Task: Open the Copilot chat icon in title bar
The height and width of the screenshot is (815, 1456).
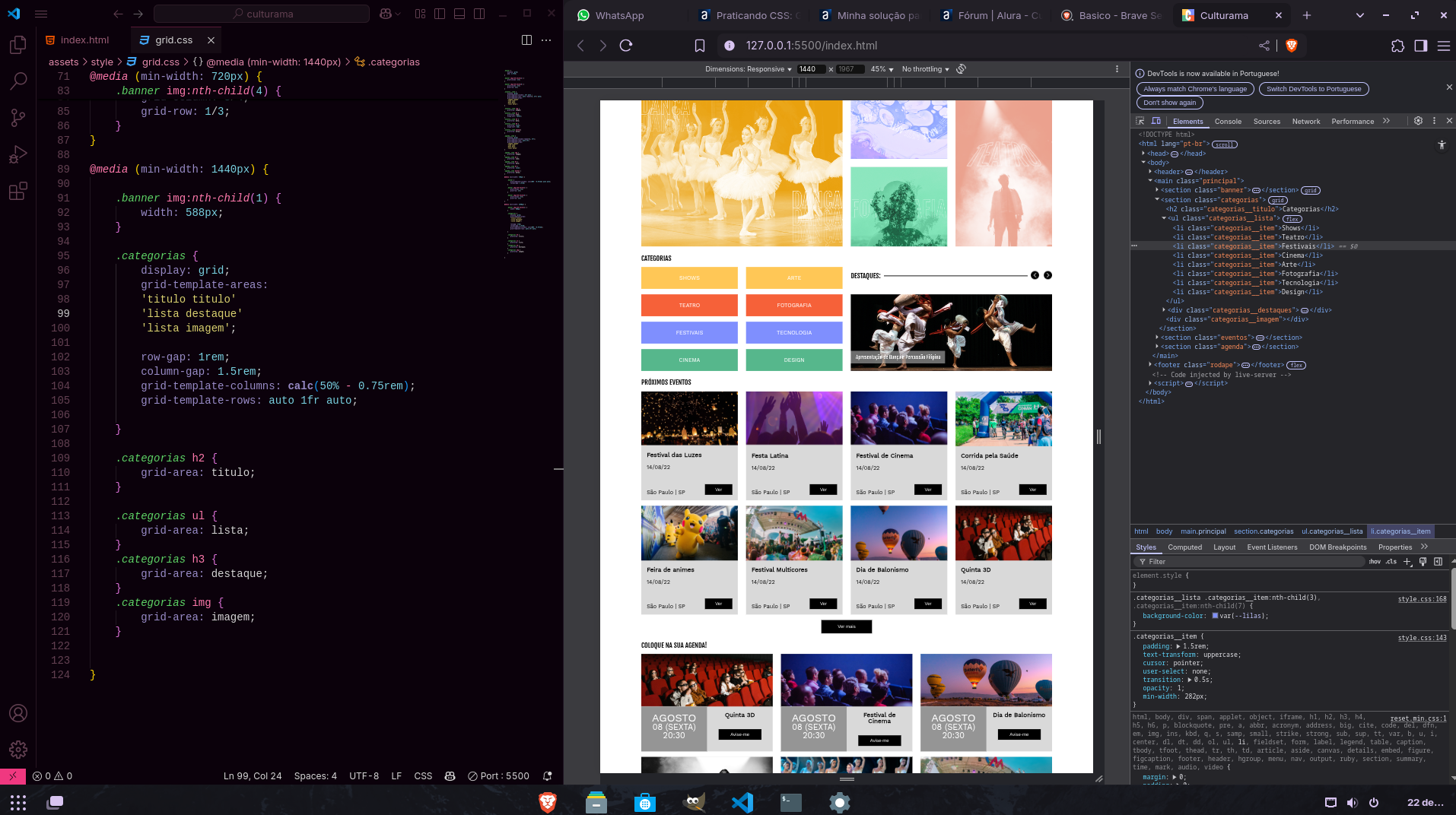Action: (x=386, y=14)
